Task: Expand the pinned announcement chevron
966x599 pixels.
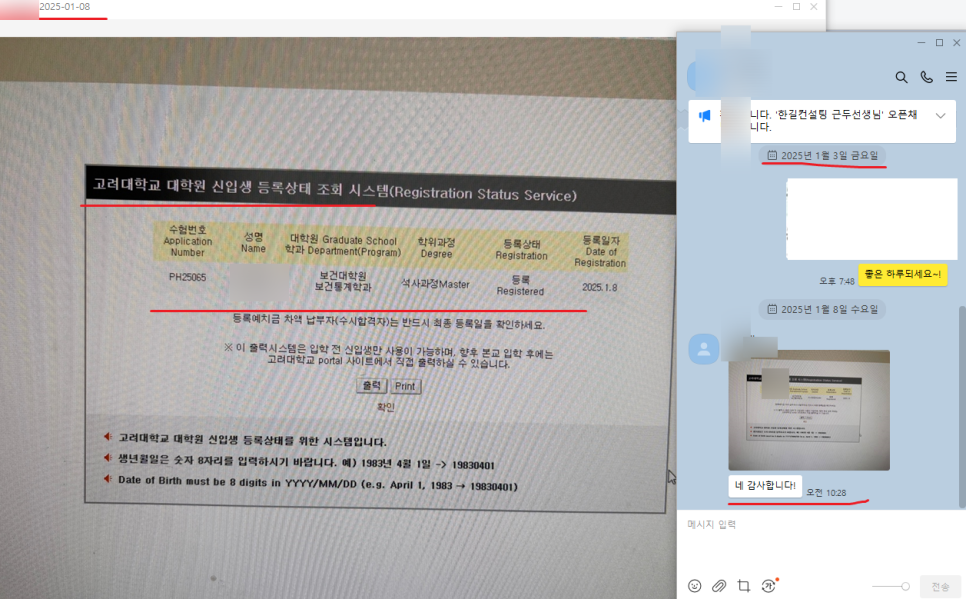Action: [941, 115]
